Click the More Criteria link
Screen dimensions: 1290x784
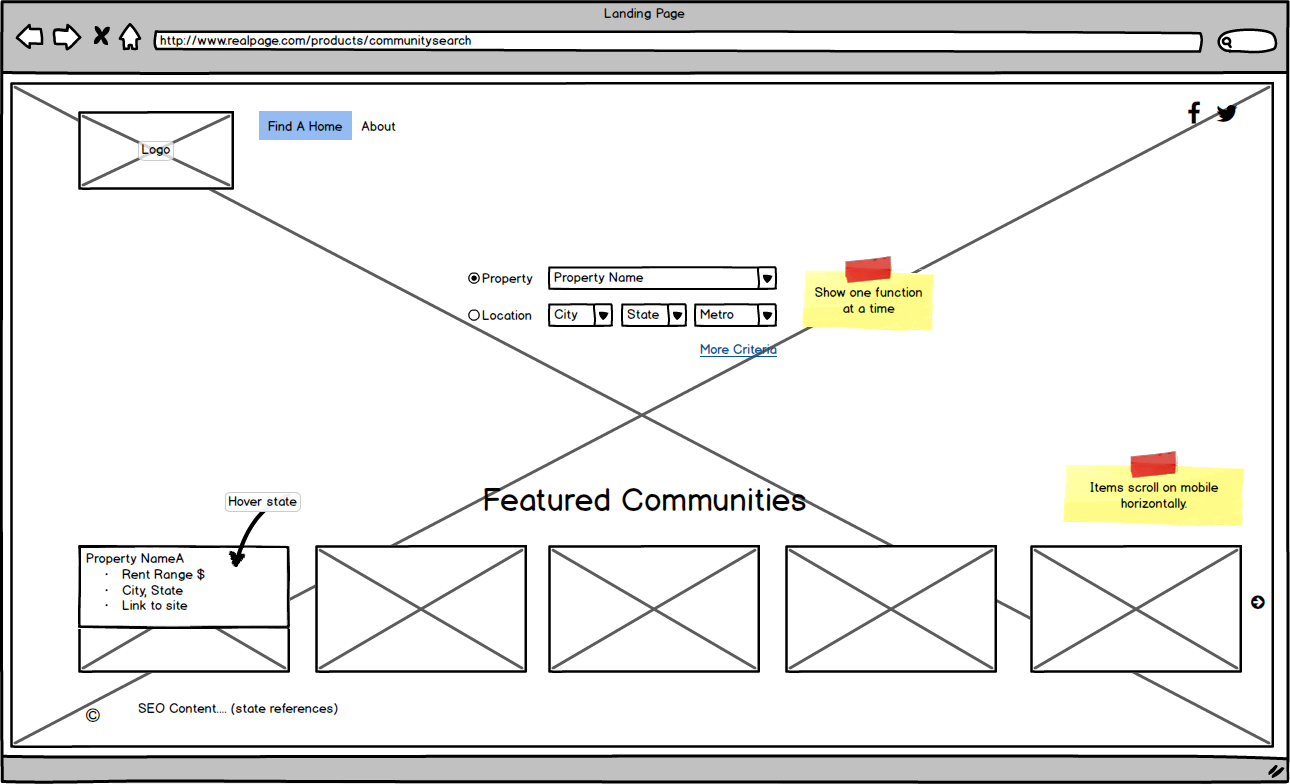pos(737,349)
